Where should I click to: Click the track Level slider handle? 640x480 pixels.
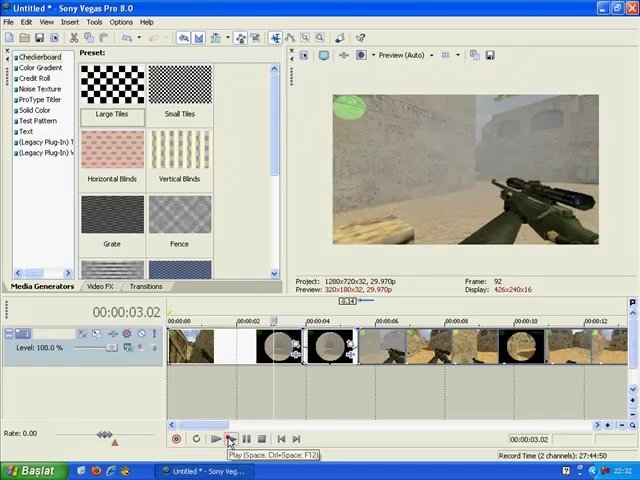click(x=111, y=348)
